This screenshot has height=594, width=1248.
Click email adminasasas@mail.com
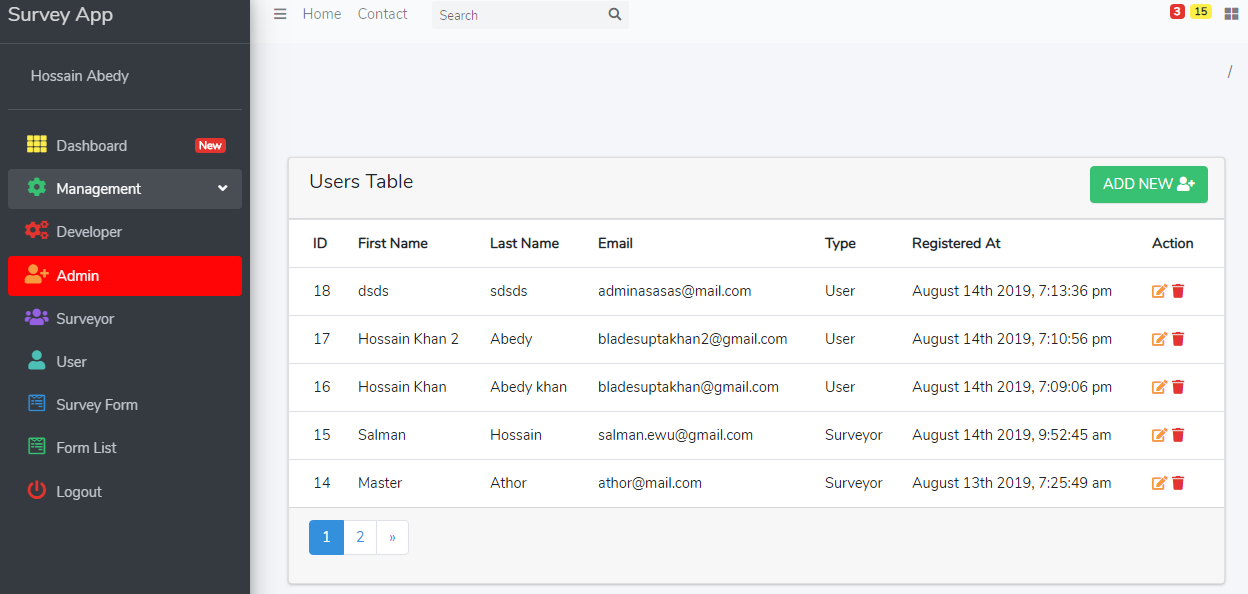tap(675, 291)
